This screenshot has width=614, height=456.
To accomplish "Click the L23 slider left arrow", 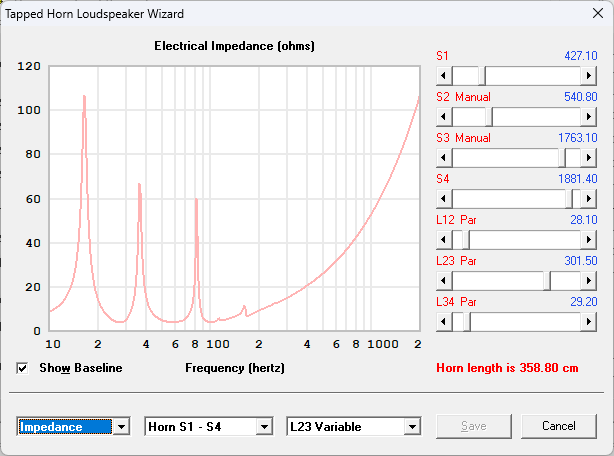I will coord(444,281).
